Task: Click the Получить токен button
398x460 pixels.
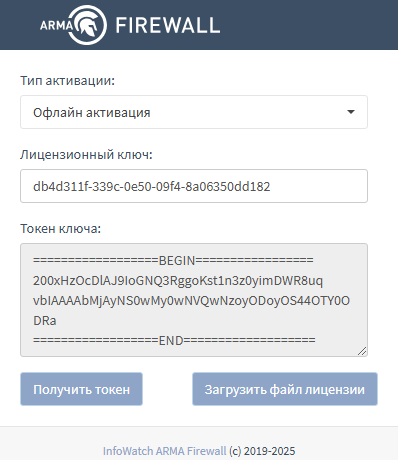Action: point(81,389)
